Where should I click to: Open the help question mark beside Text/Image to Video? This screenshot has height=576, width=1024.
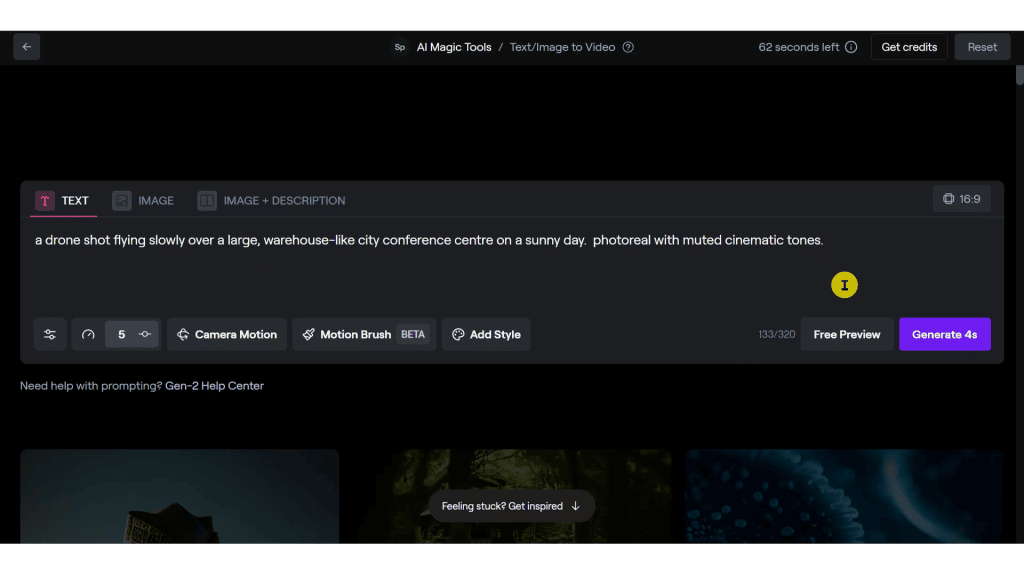[x=627, y=47]
